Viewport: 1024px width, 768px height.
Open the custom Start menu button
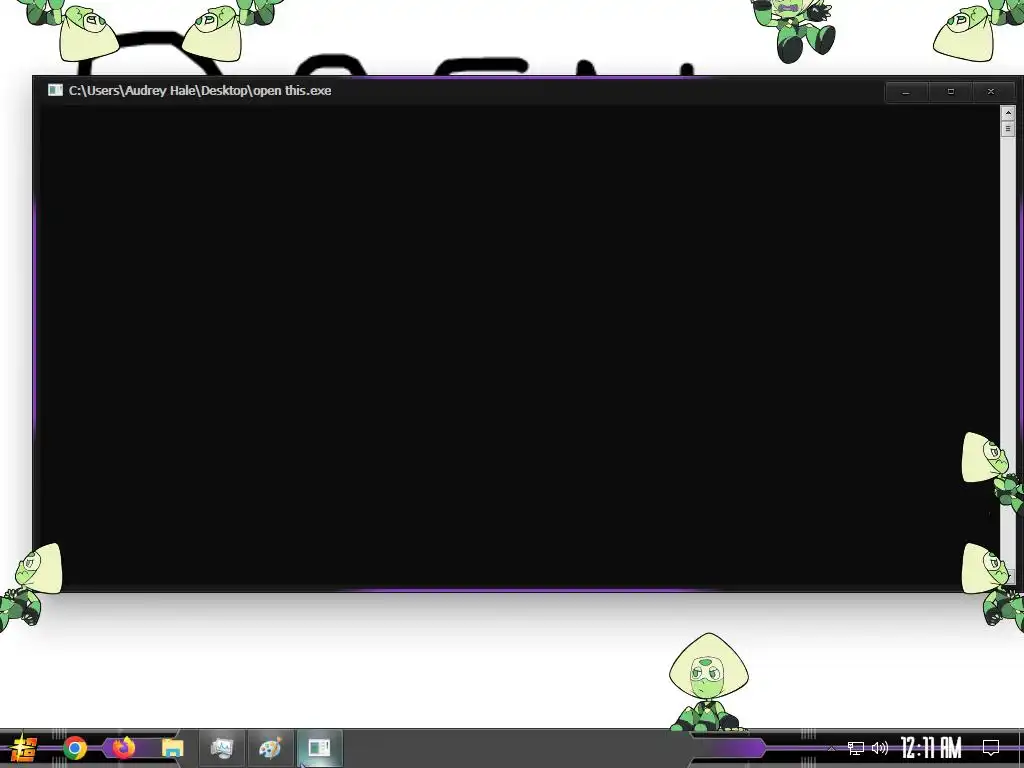point(22,748)
